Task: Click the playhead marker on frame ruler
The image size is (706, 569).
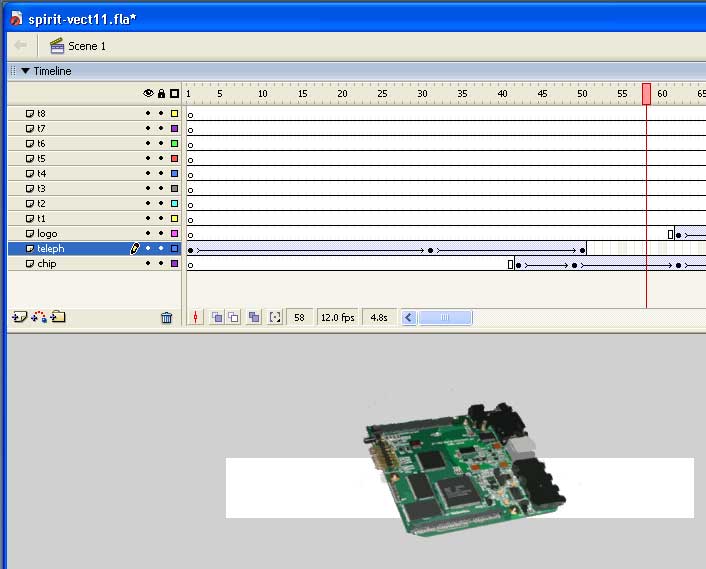Action: [647, 93]
